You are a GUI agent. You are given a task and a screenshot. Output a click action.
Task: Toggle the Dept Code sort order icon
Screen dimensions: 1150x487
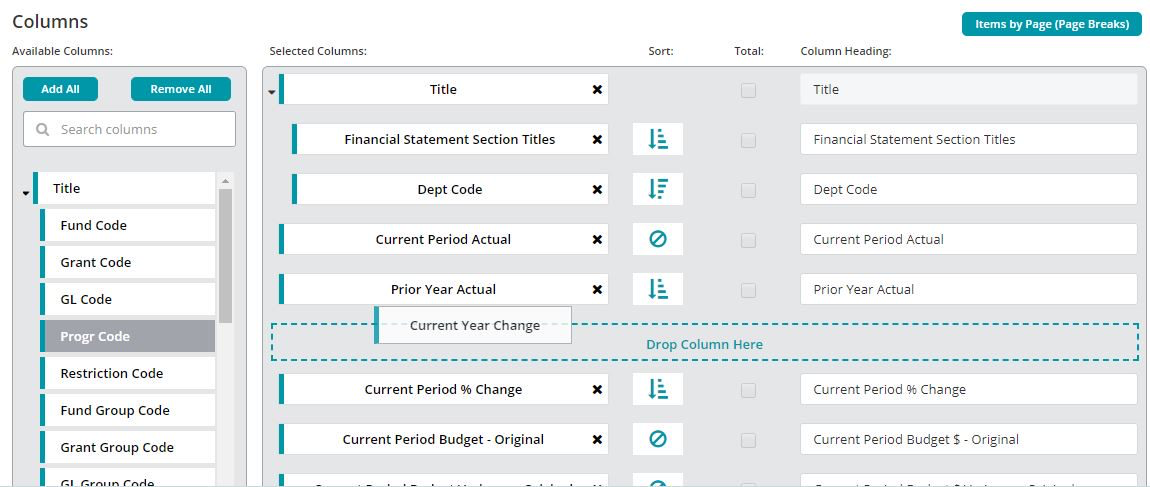coord(658,189)
